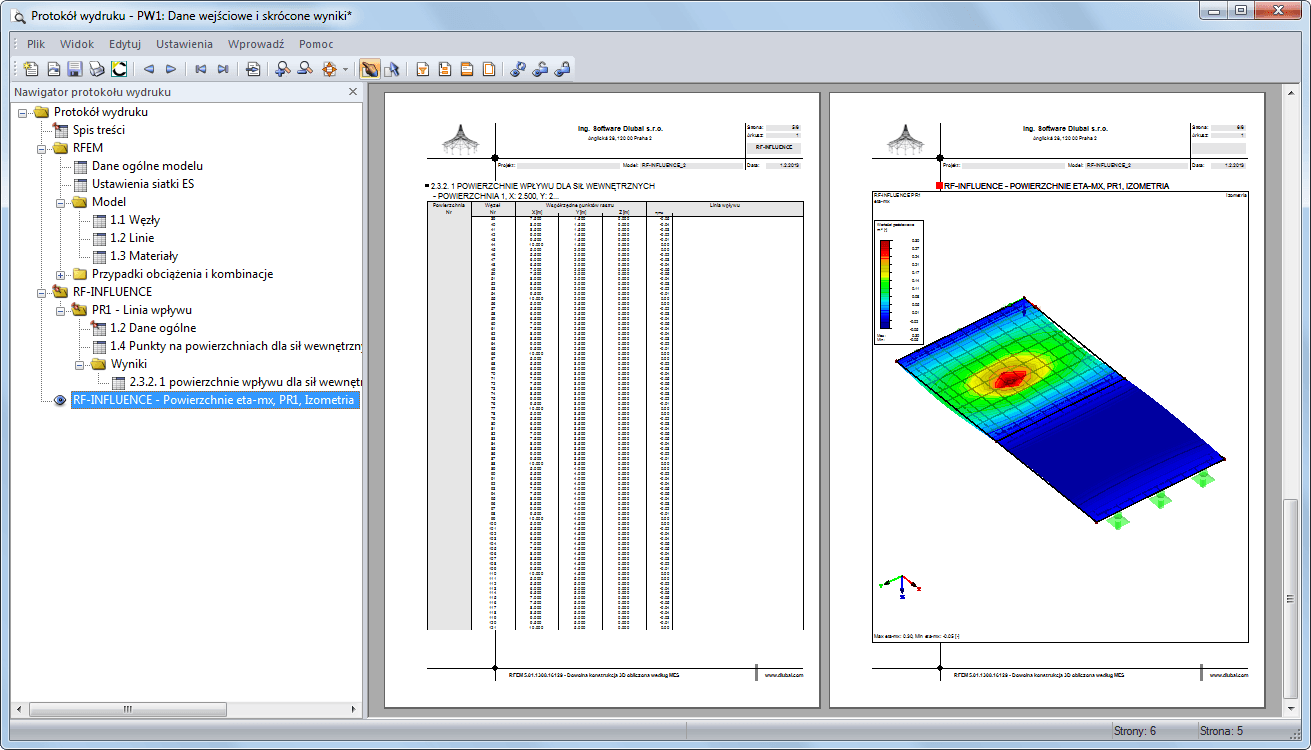Select the RFEM folder label
The width and height of the screenshot is (1311, 750).
click(x=88, y=148)
